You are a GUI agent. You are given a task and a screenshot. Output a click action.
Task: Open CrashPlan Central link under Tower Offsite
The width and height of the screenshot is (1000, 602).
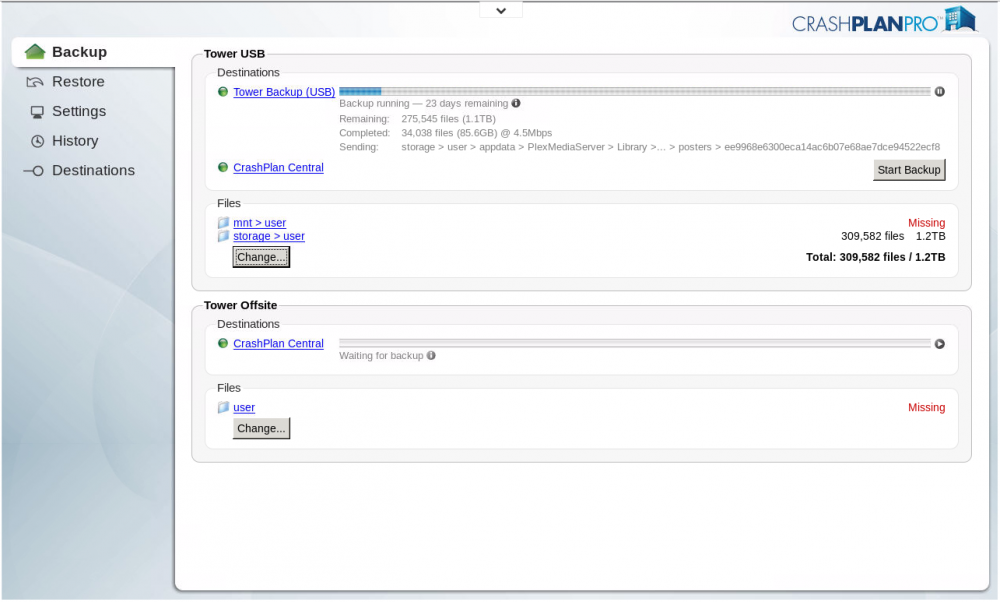pyautogui.click(x=278, y=344)
